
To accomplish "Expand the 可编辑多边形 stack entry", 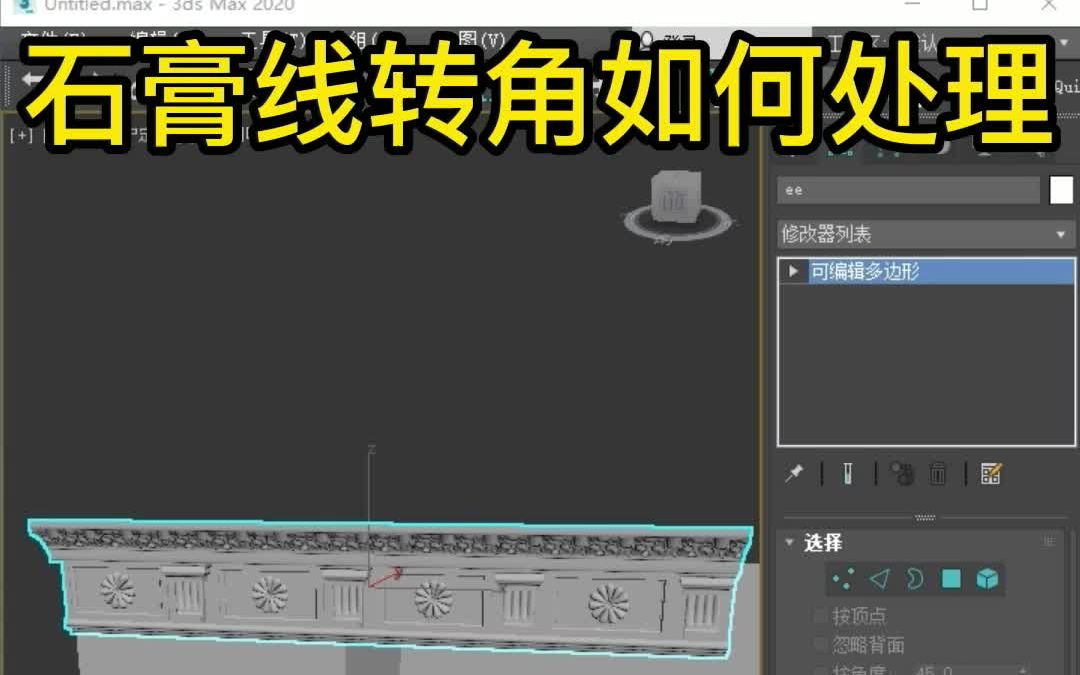I will point(792,270).
